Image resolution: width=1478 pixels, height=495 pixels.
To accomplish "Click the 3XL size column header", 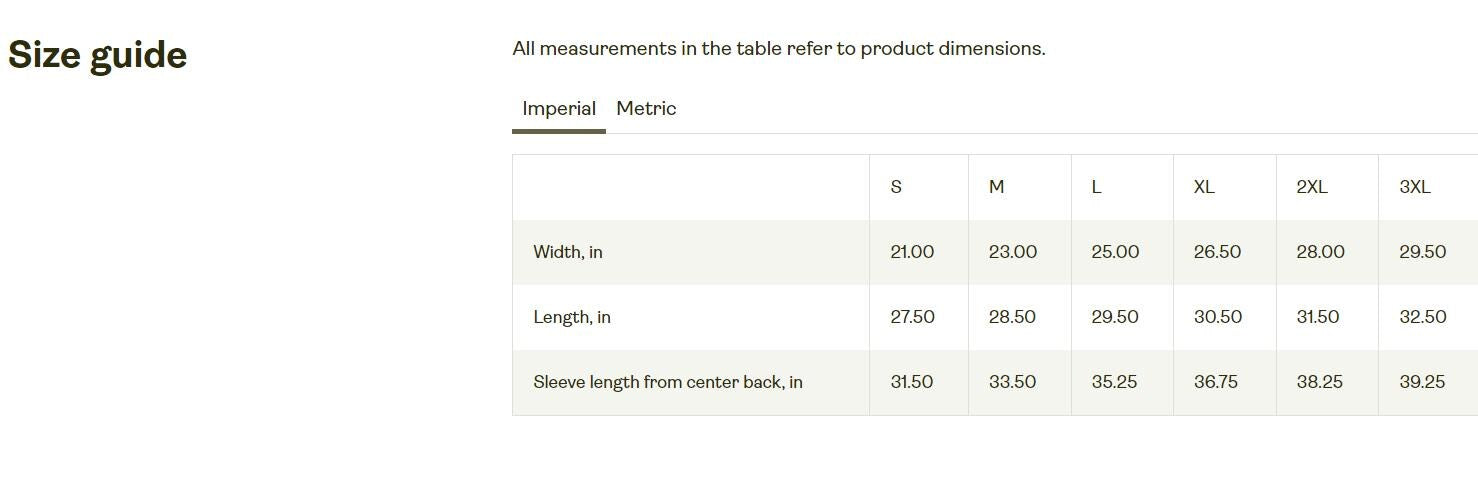I will point(1415,187).
